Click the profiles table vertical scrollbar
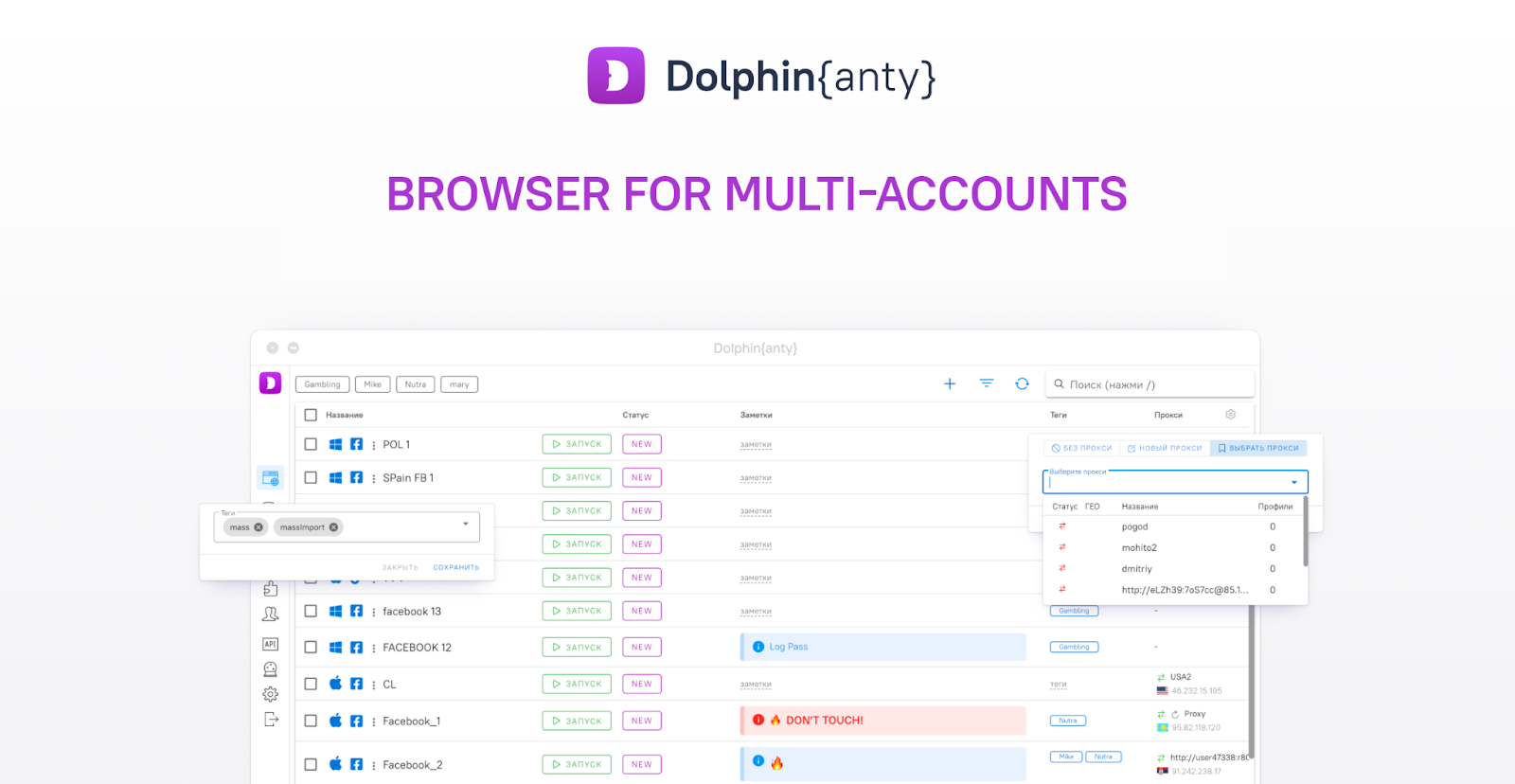Screen dimensions: 1515x784 [1250, 682]
